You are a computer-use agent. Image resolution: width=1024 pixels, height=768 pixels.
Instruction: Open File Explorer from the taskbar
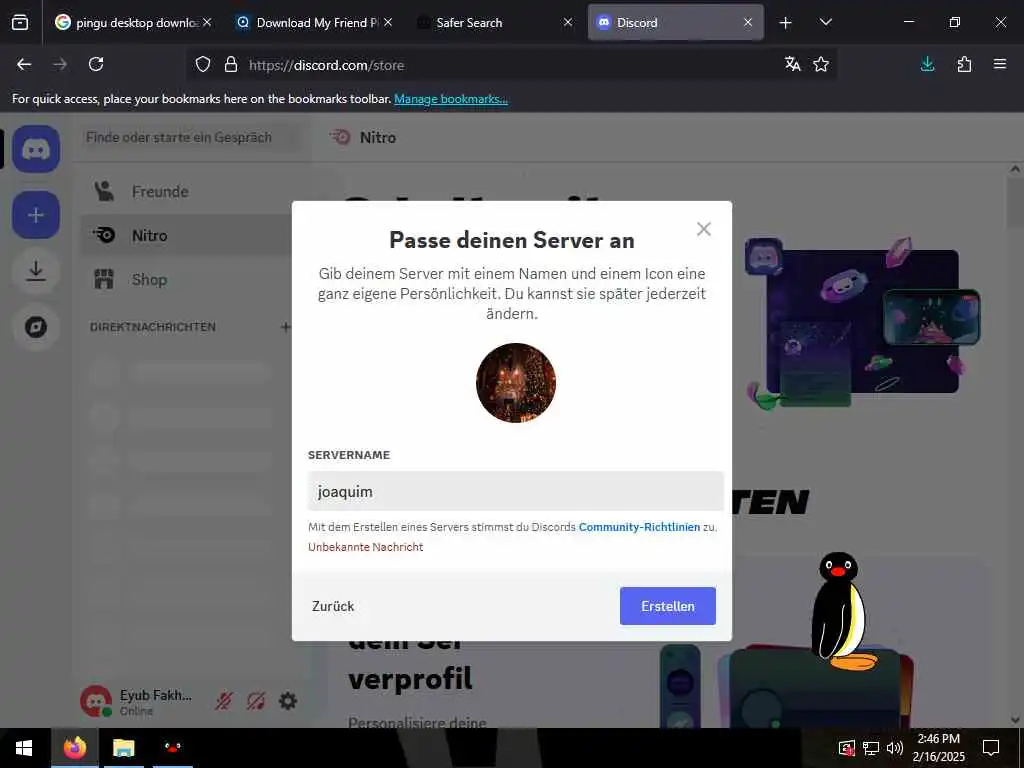(123, 748)
